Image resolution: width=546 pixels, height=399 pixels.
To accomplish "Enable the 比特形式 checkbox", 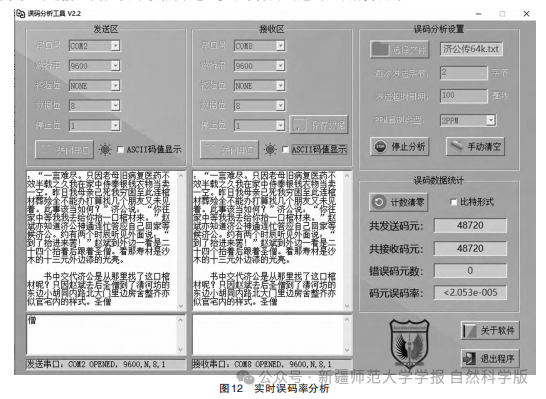I will pos(453,202).
